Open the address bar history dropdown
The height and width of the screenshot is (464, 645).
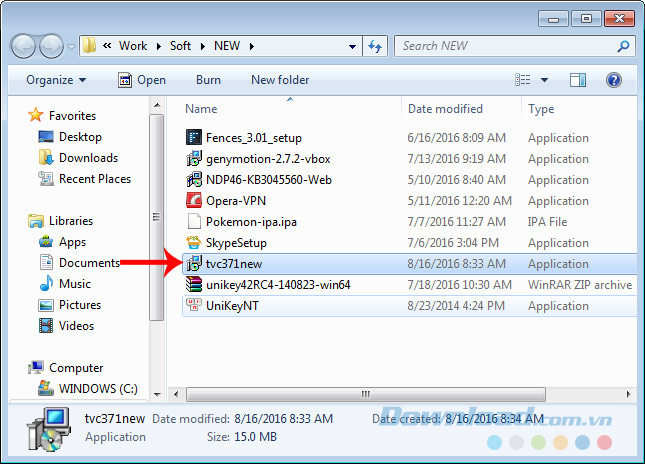click(352, 46)
